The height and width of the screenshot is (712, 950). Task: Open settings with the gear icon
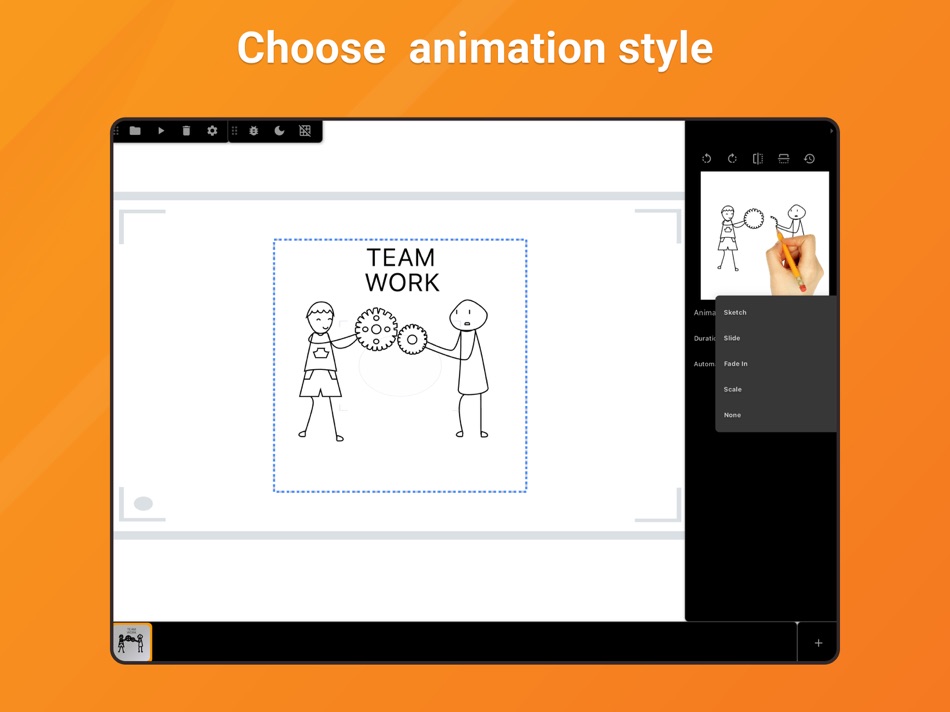(x=212, y=131)
